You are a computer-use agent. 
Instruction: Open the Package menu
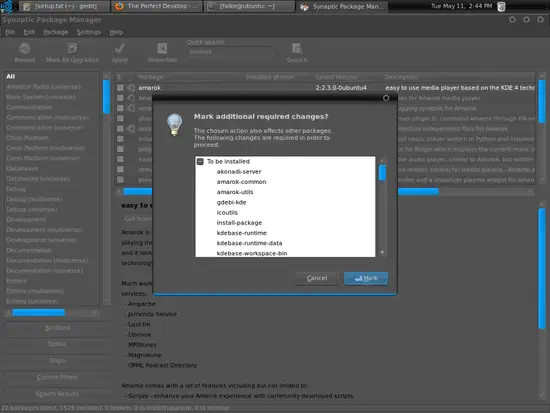(x=56, y=32)
